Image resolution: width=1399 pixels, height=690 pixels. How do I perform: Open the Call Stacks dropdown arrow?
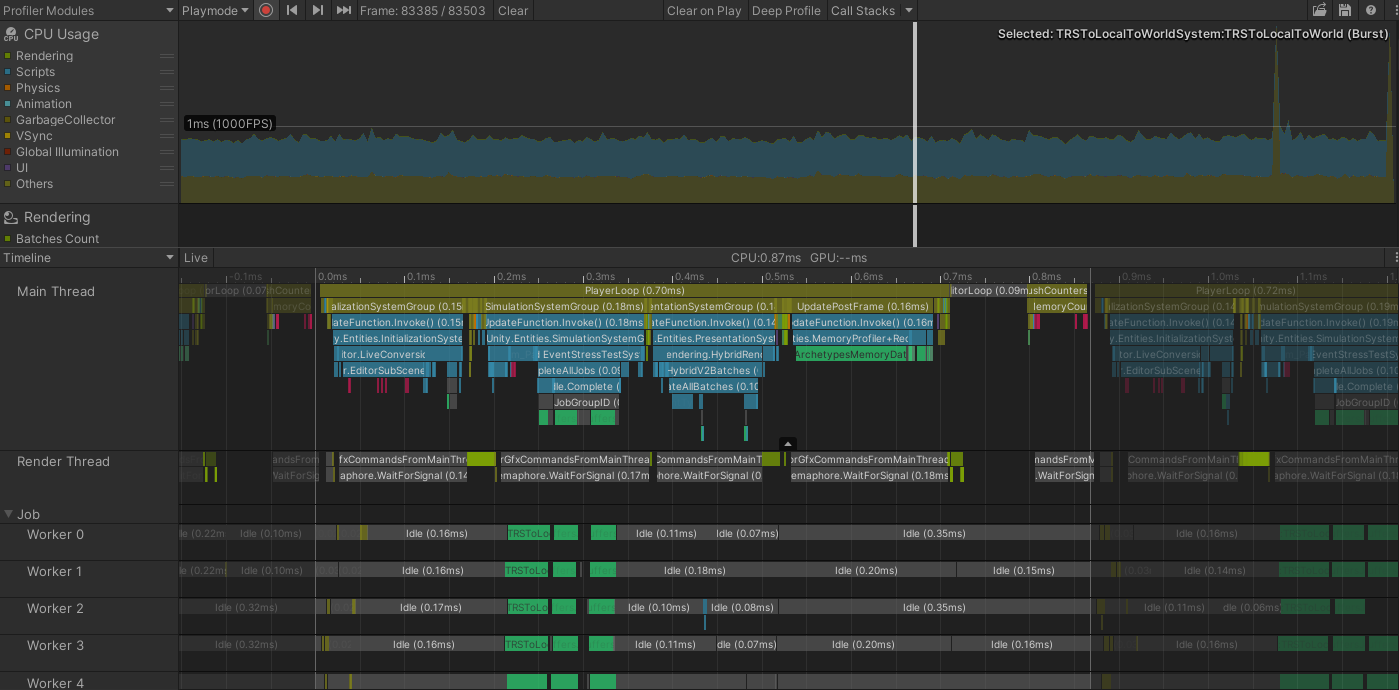(908, 10)
